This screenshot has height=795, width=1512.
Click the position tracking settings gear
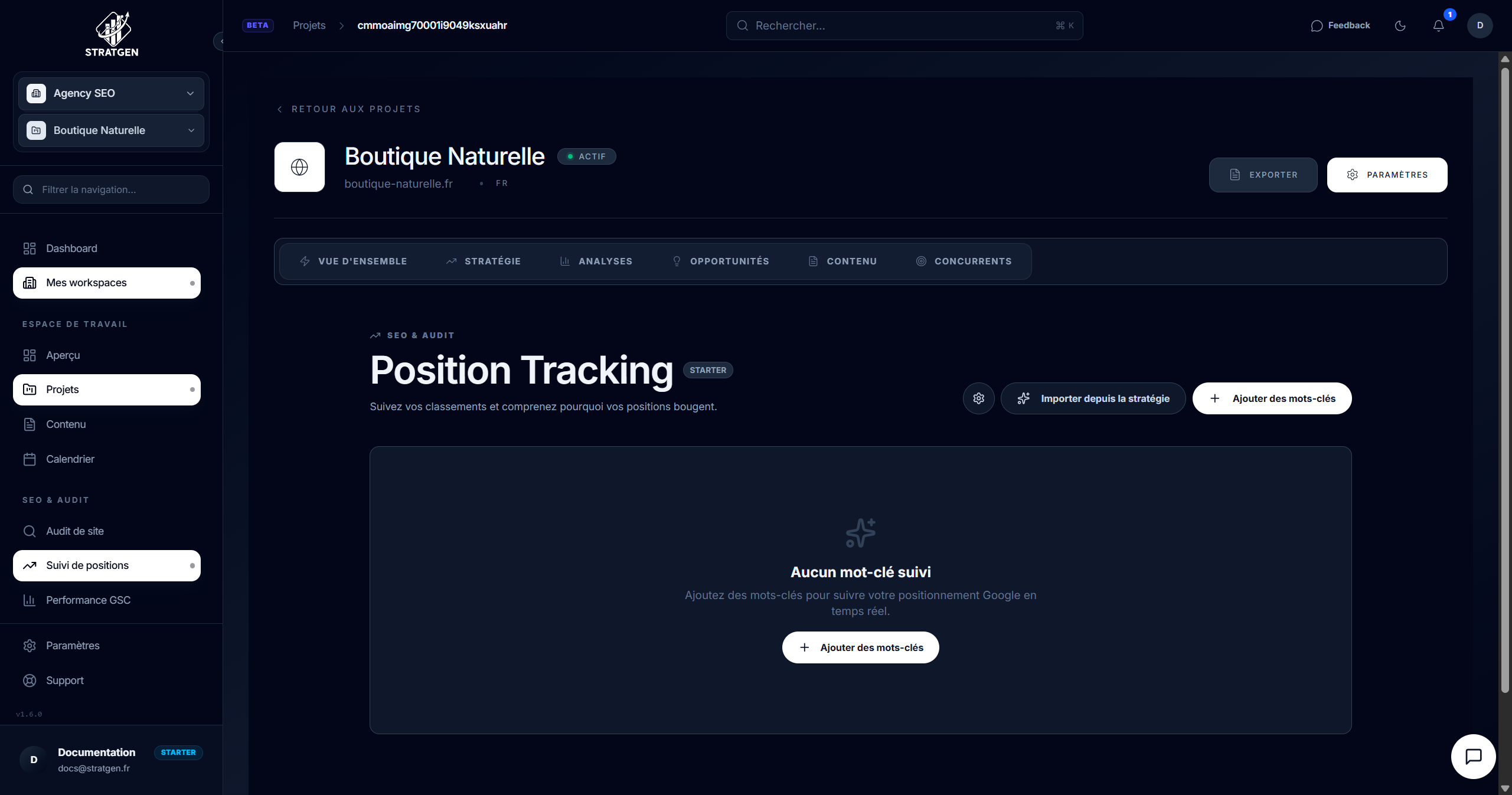(978, 398)
